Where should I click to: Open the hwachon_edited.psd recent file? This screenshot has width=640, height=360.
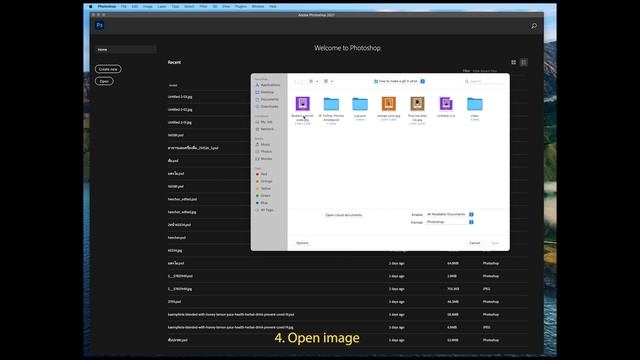pyautogui.click(x=182, y=199)
